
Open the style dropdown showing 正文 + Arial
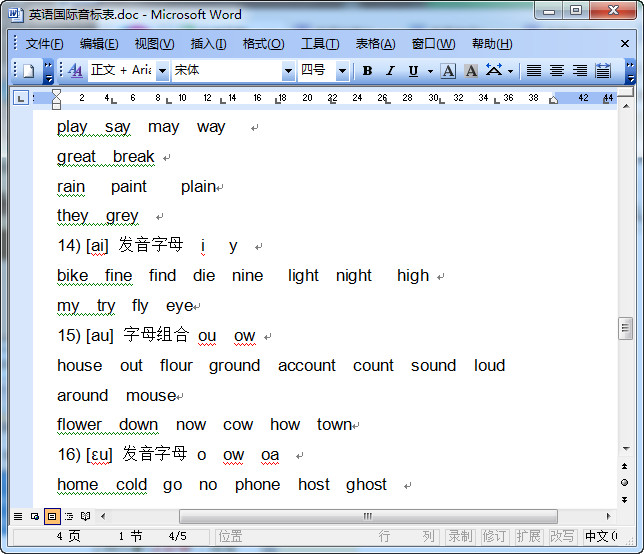point(161,71)
